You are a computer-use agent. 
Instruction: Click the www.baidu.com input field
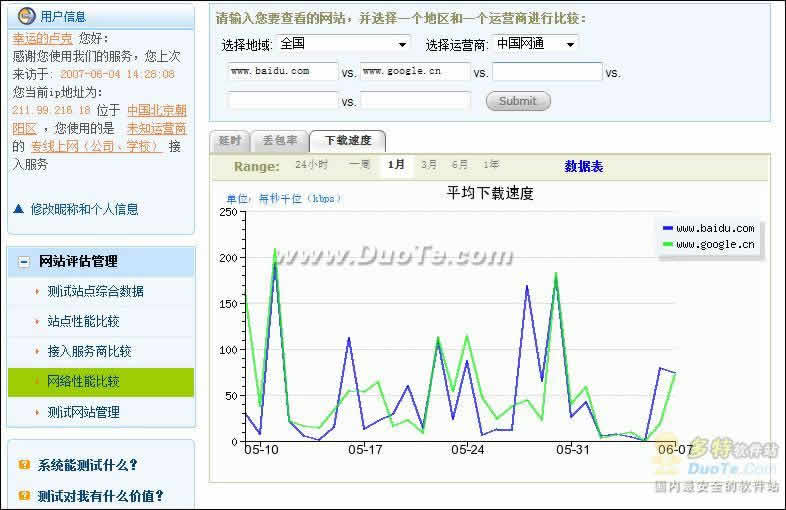point(282,71)
